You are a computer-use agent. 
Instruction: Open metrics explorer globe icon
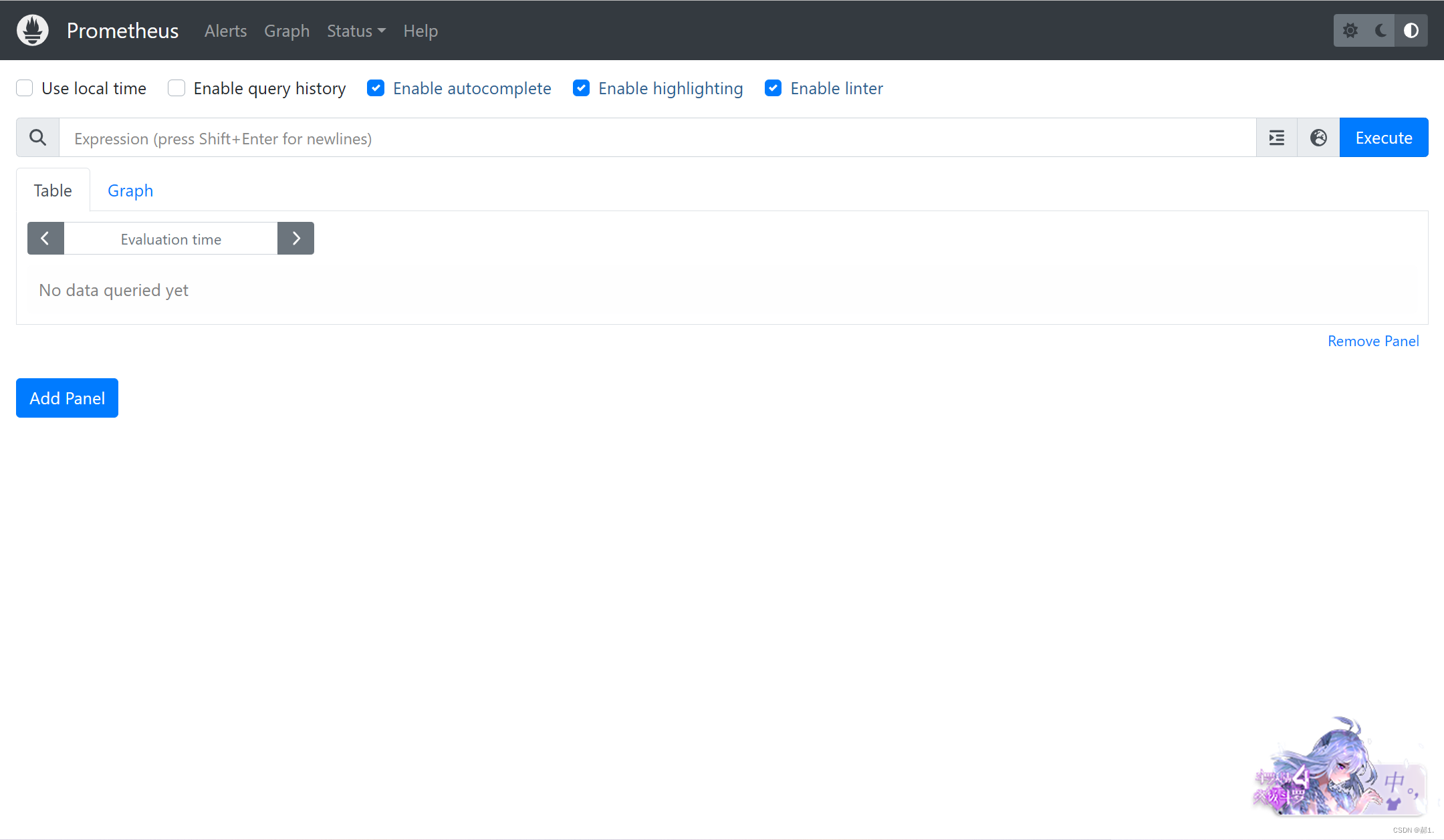pos(1318,138)
